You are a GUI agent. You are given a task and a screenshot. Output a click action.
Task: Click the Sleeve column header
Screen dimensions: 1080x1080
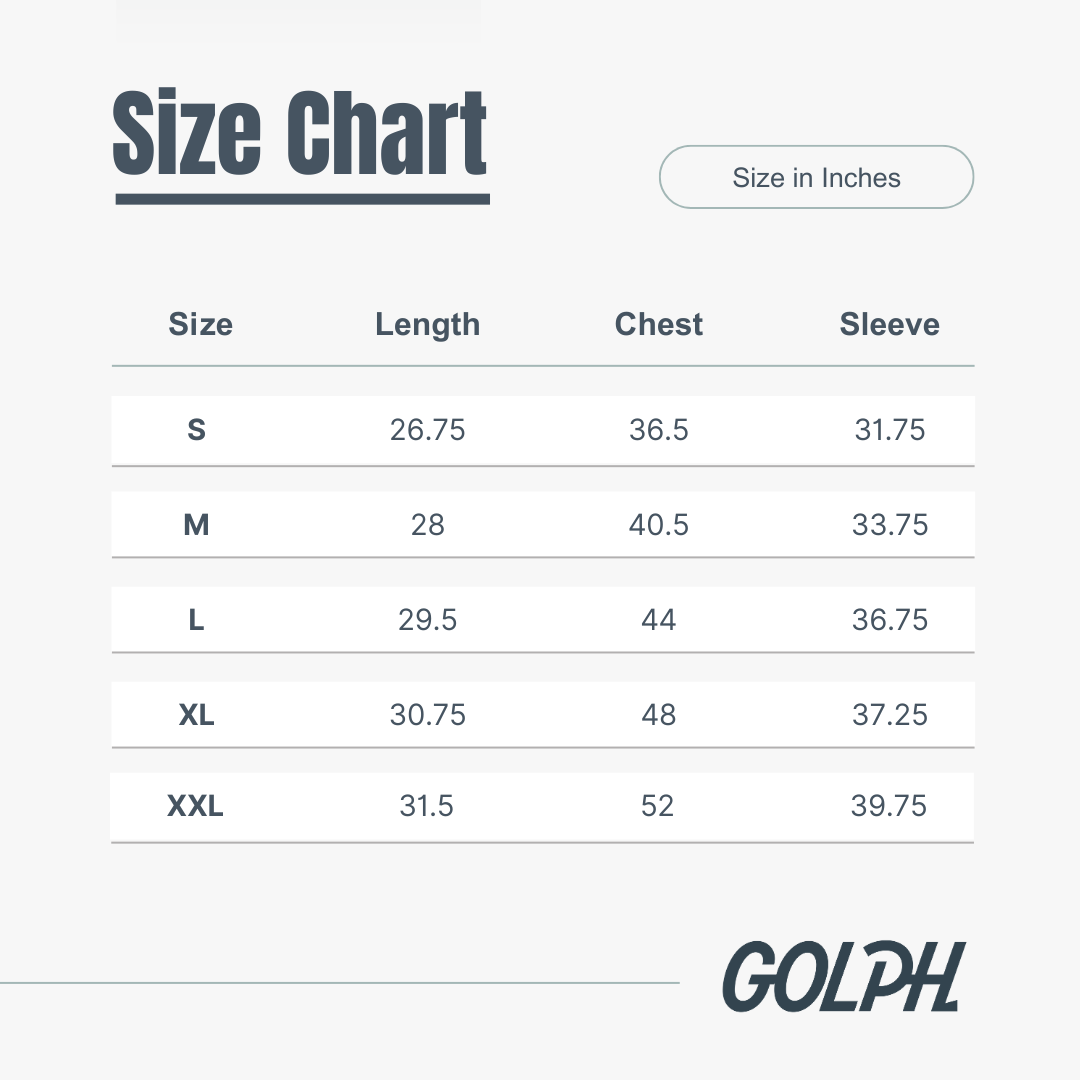click(x=889, y=324)
